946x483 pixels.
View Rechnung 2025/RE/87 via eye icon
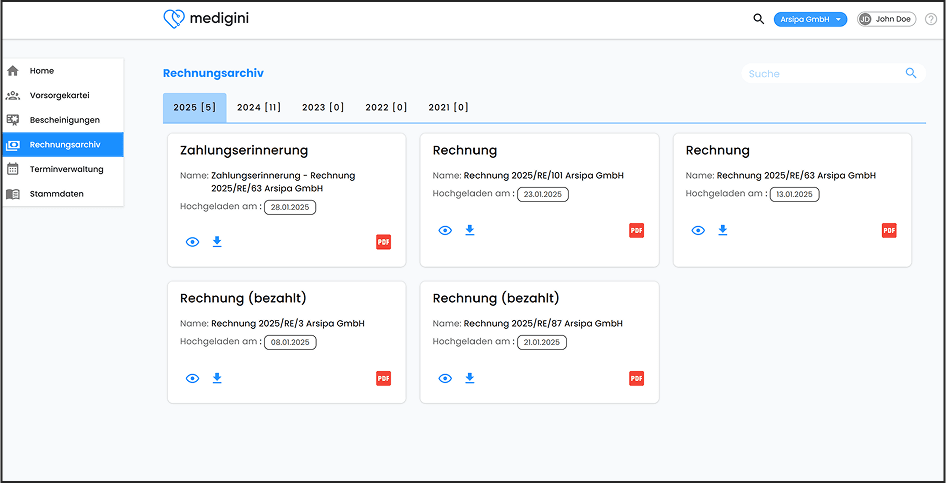click(x=445, y=379)
